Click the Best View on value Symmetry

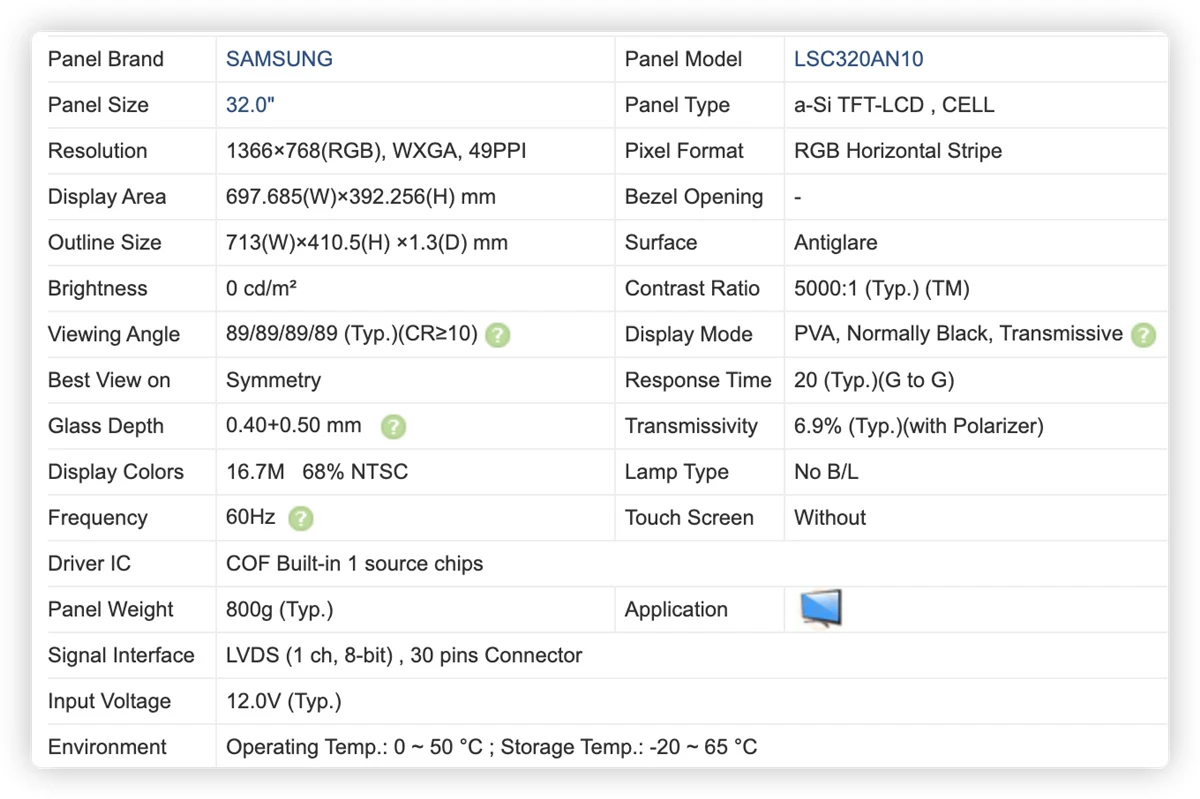(273, 381)
